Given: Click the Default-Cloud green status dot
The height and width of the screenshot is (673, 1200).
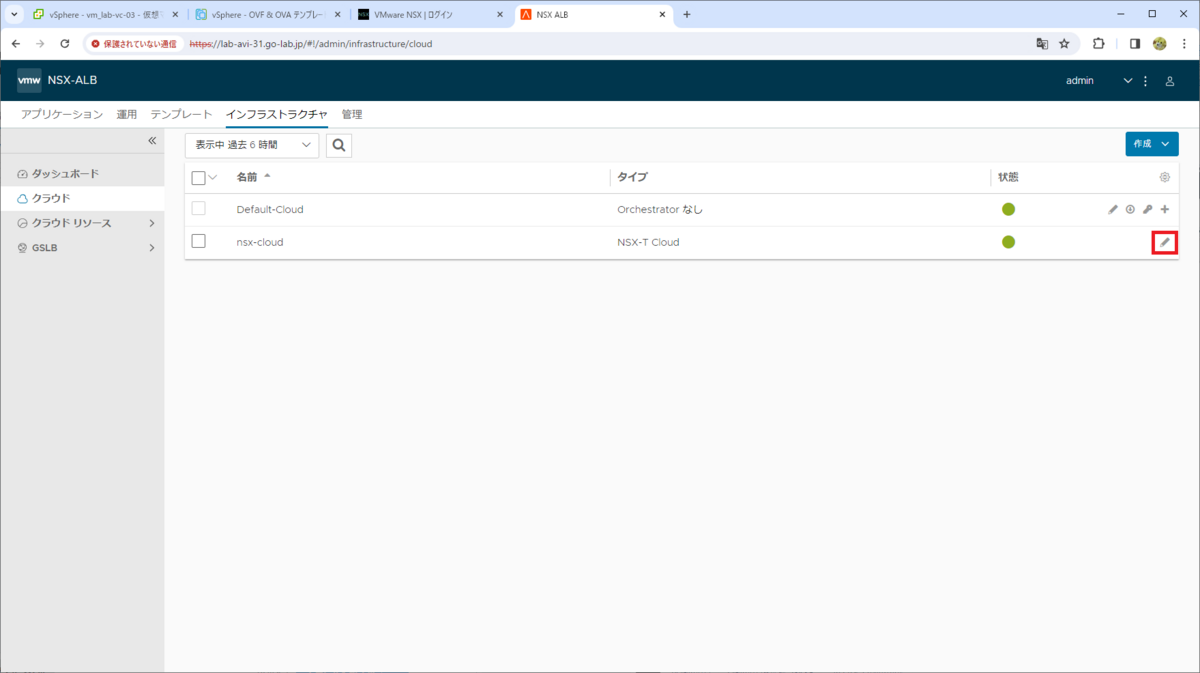Looking at the screenshot, I should point(1008,209).
